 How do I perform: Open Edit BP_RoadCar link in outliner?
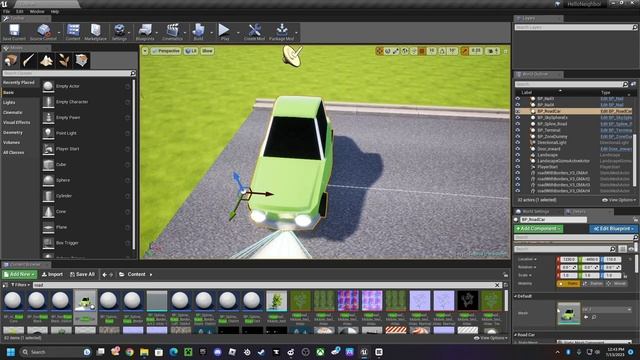[x=616, y=111]
